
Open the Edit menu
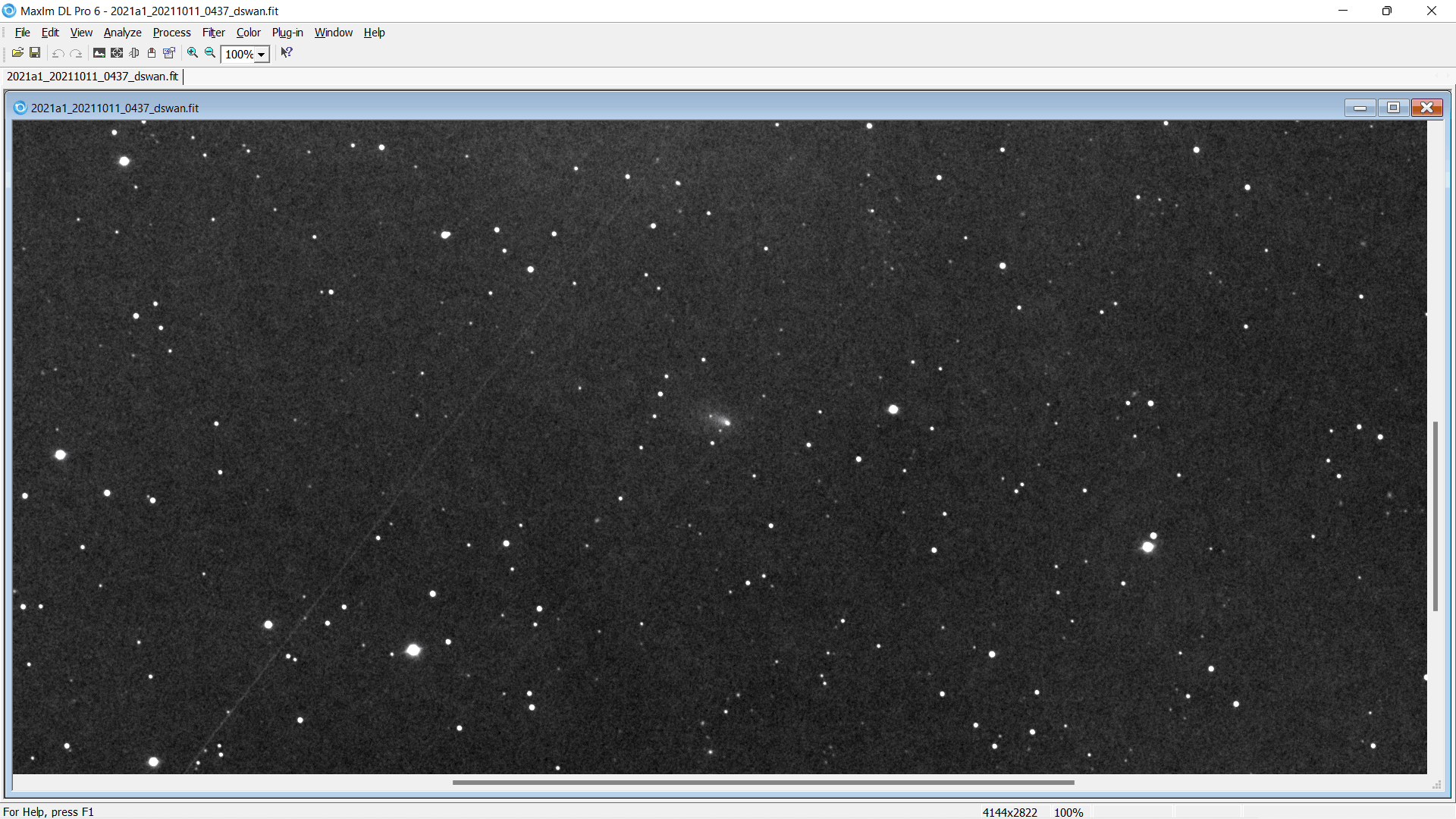[50, 33]
